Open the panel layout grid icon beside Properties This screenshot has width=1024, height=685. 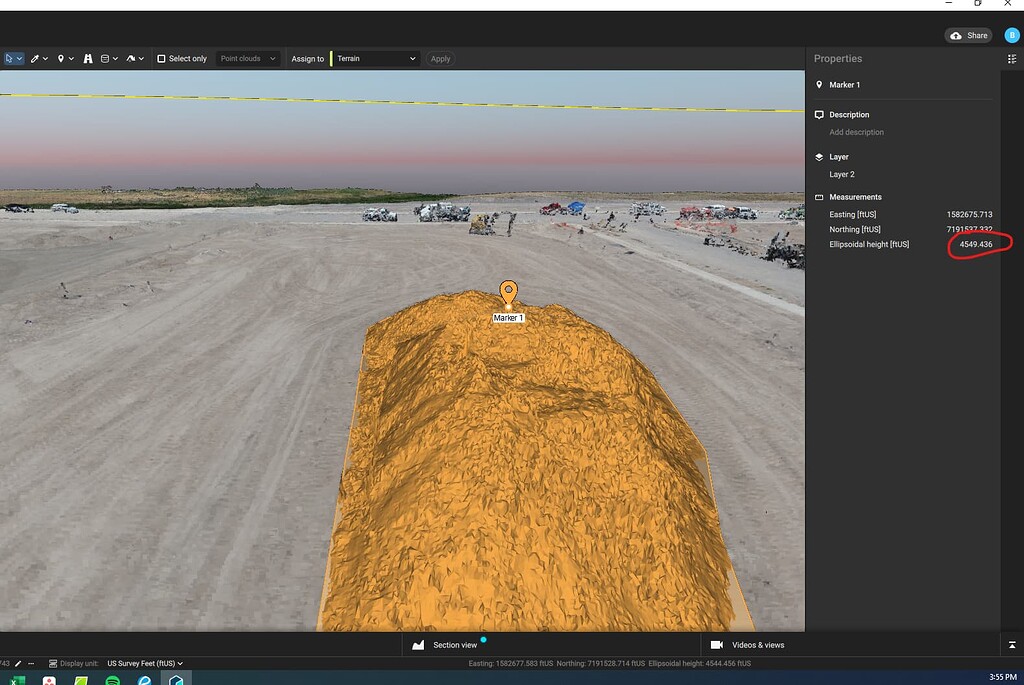(1011, 59)
